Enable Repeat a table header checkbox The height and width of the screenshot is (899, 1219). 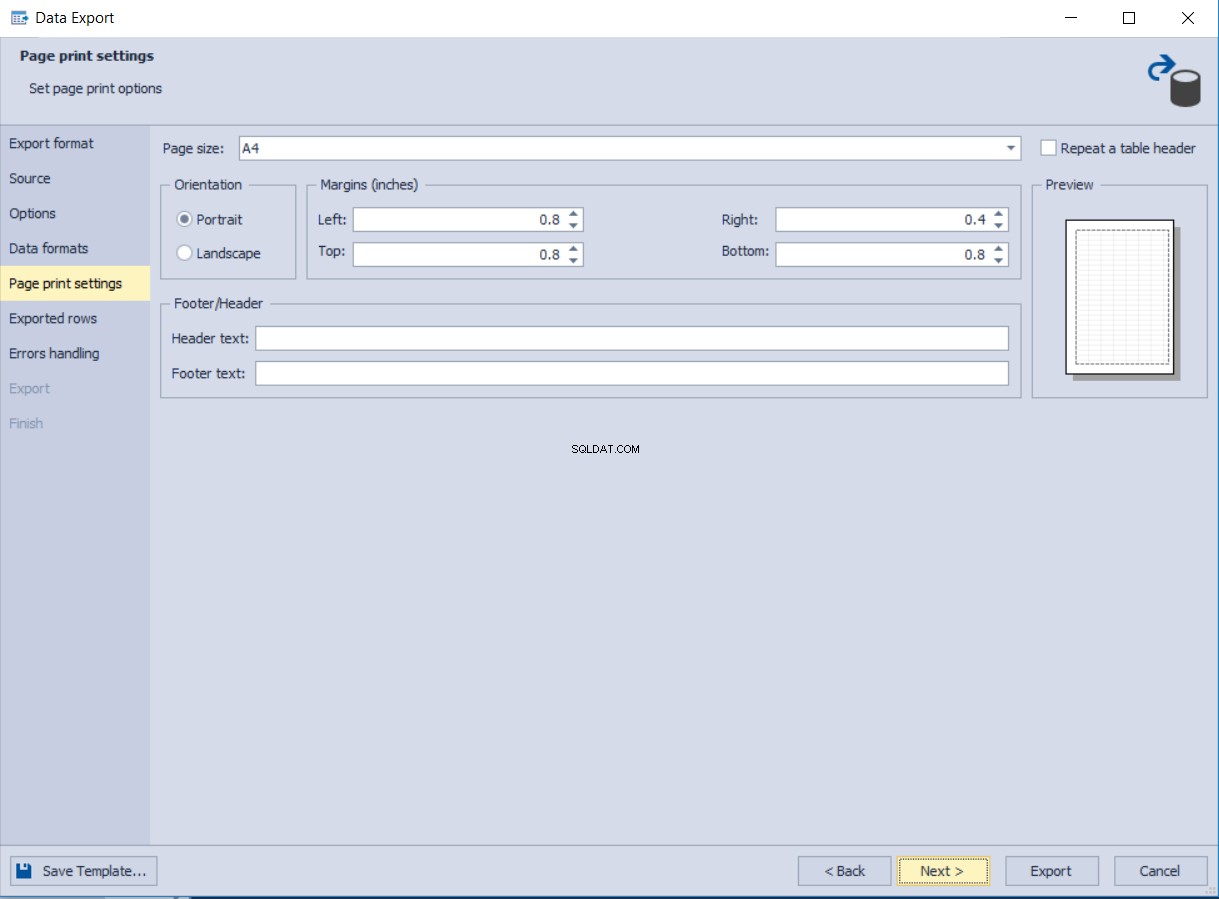click(1048, 148)
